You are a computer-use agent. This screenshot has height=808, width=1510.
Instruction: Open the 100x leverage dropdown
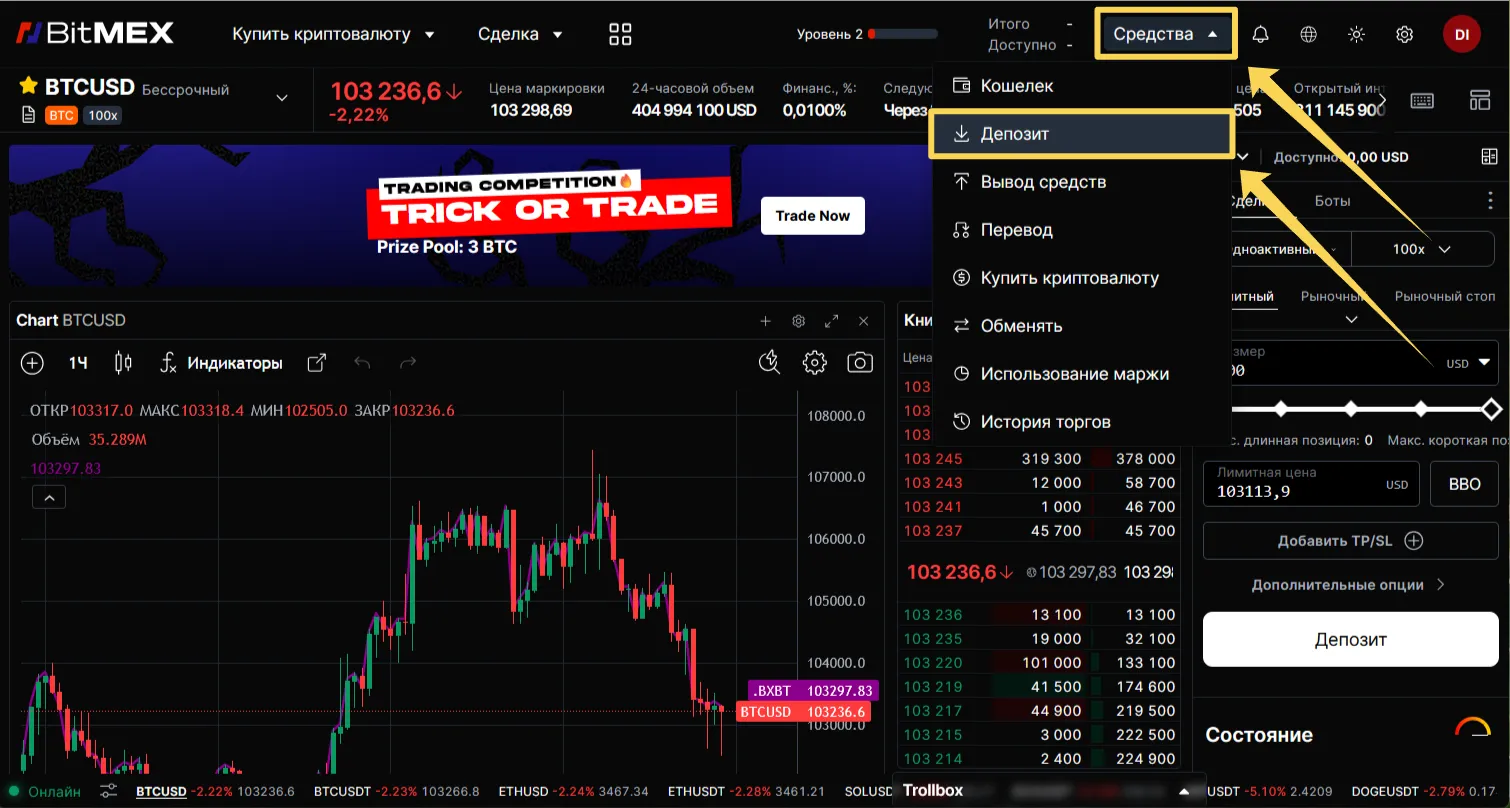(x=1422, y=248)
